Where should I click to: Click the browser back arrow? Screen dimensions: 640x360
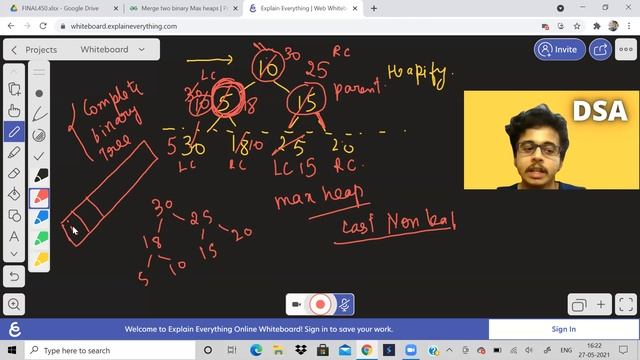click(11, 26)
